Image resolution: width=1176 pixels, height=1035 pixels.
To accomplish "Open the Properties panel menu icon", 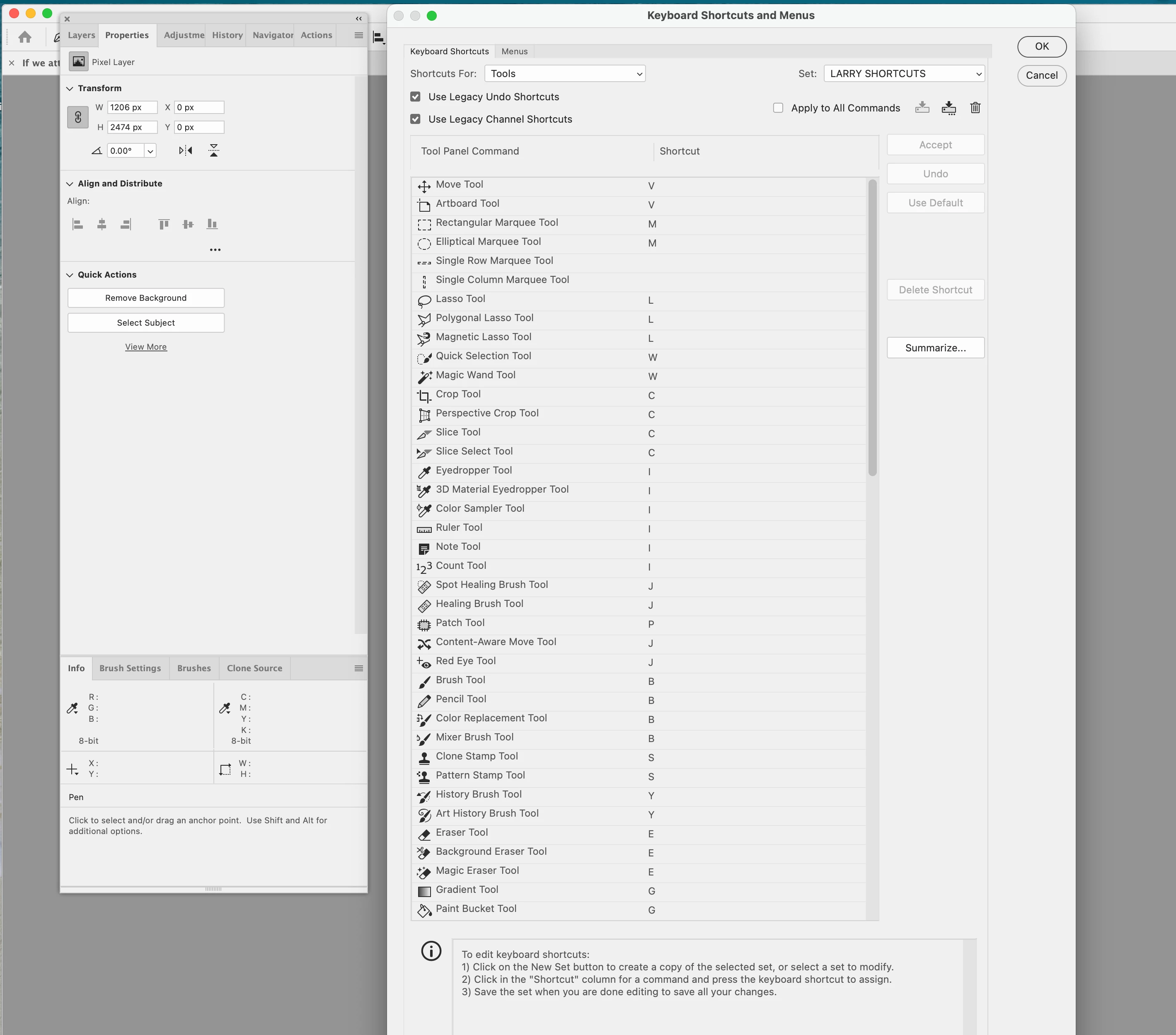I will (358, 35).
